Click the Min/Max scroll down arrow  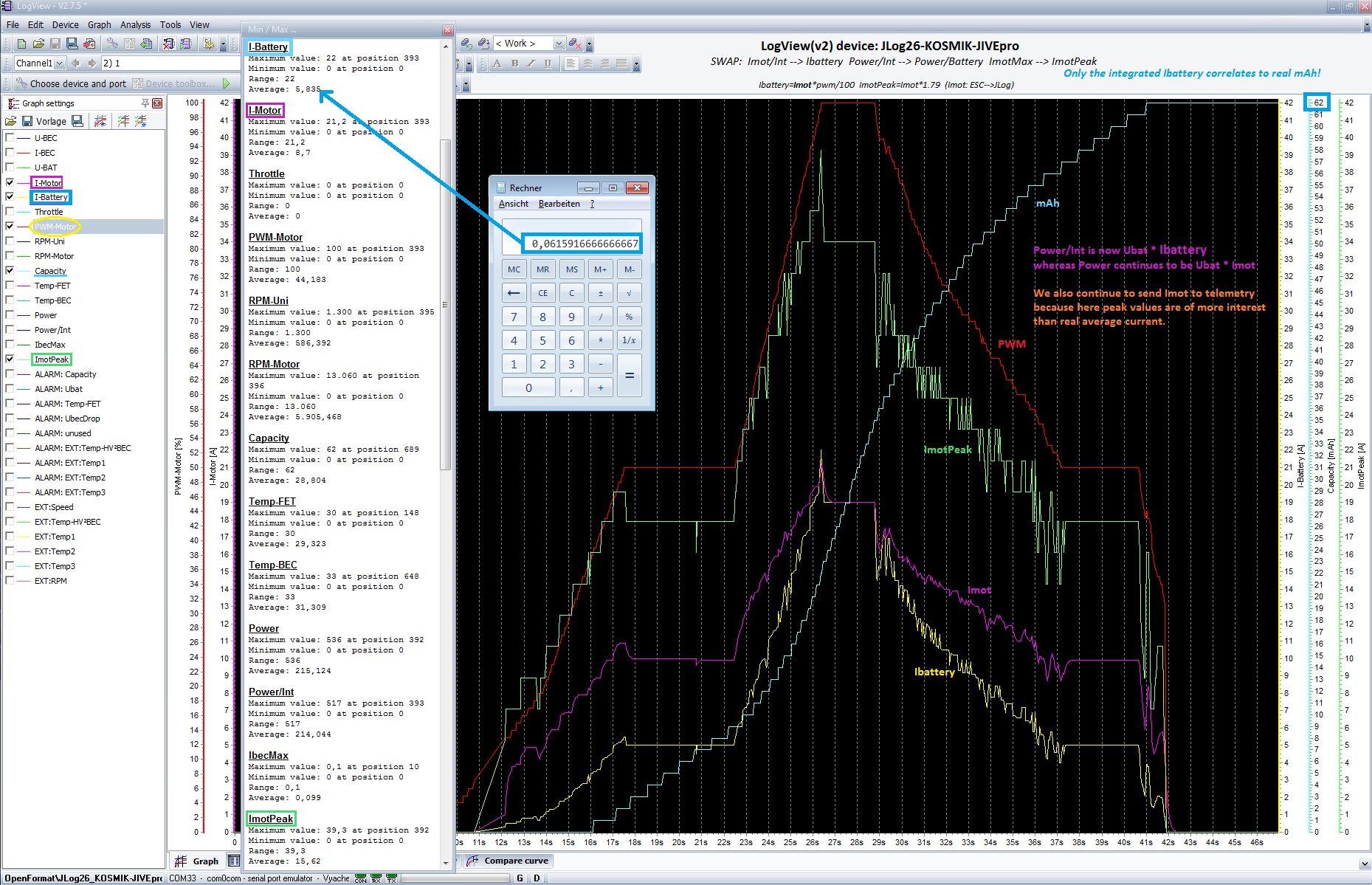[446, 863]
